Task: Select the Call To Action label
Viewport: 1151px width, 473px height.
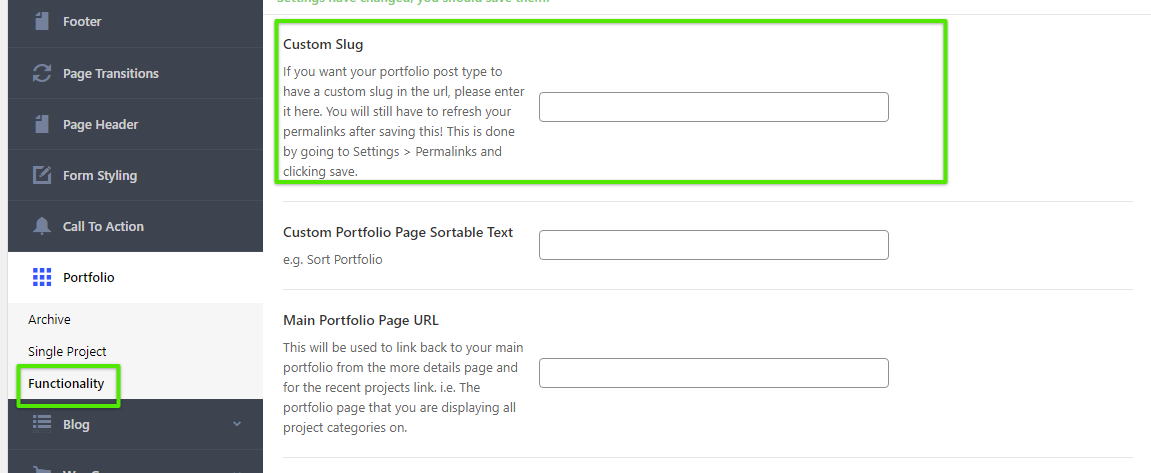Action: 103,226
